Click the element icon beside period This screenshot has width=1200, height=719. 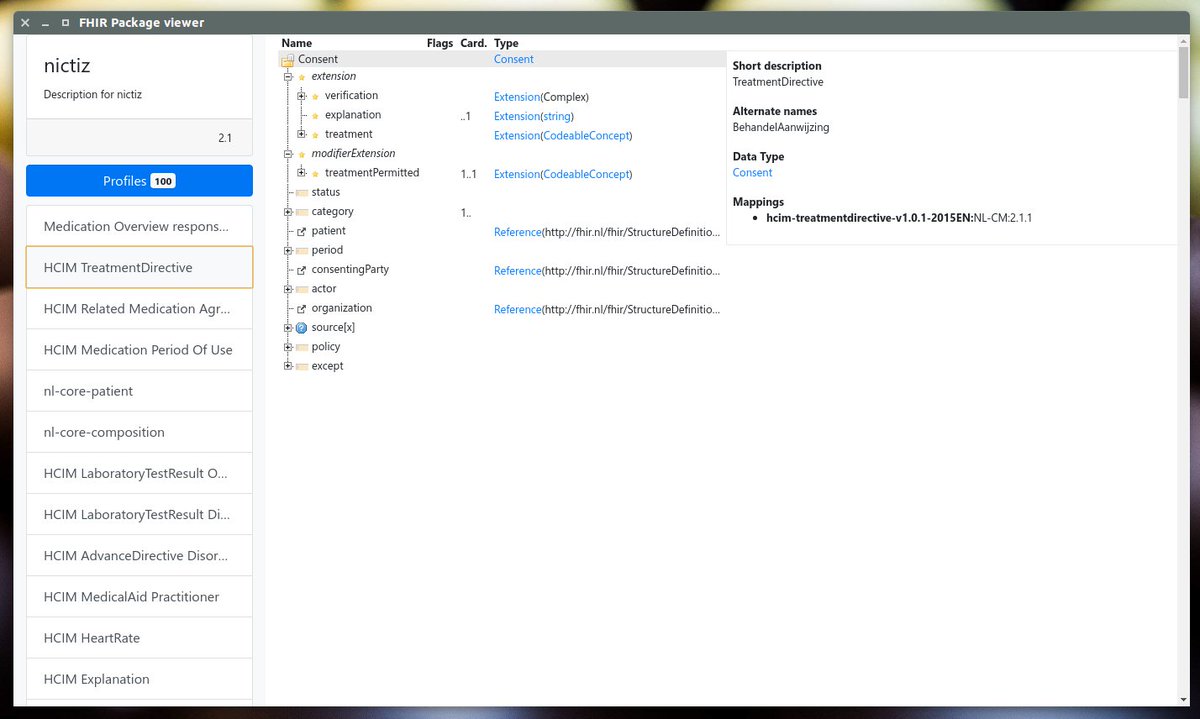point(302,251)
